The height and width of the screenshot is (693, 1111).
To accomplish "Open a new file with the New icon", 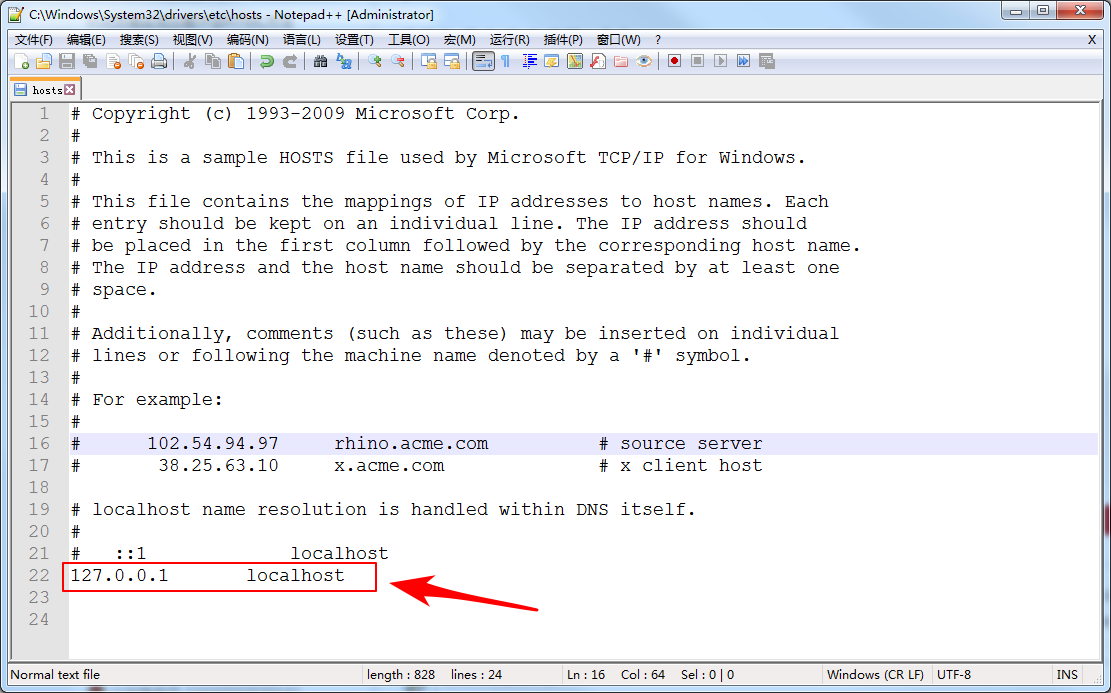I will click(22, 62).
